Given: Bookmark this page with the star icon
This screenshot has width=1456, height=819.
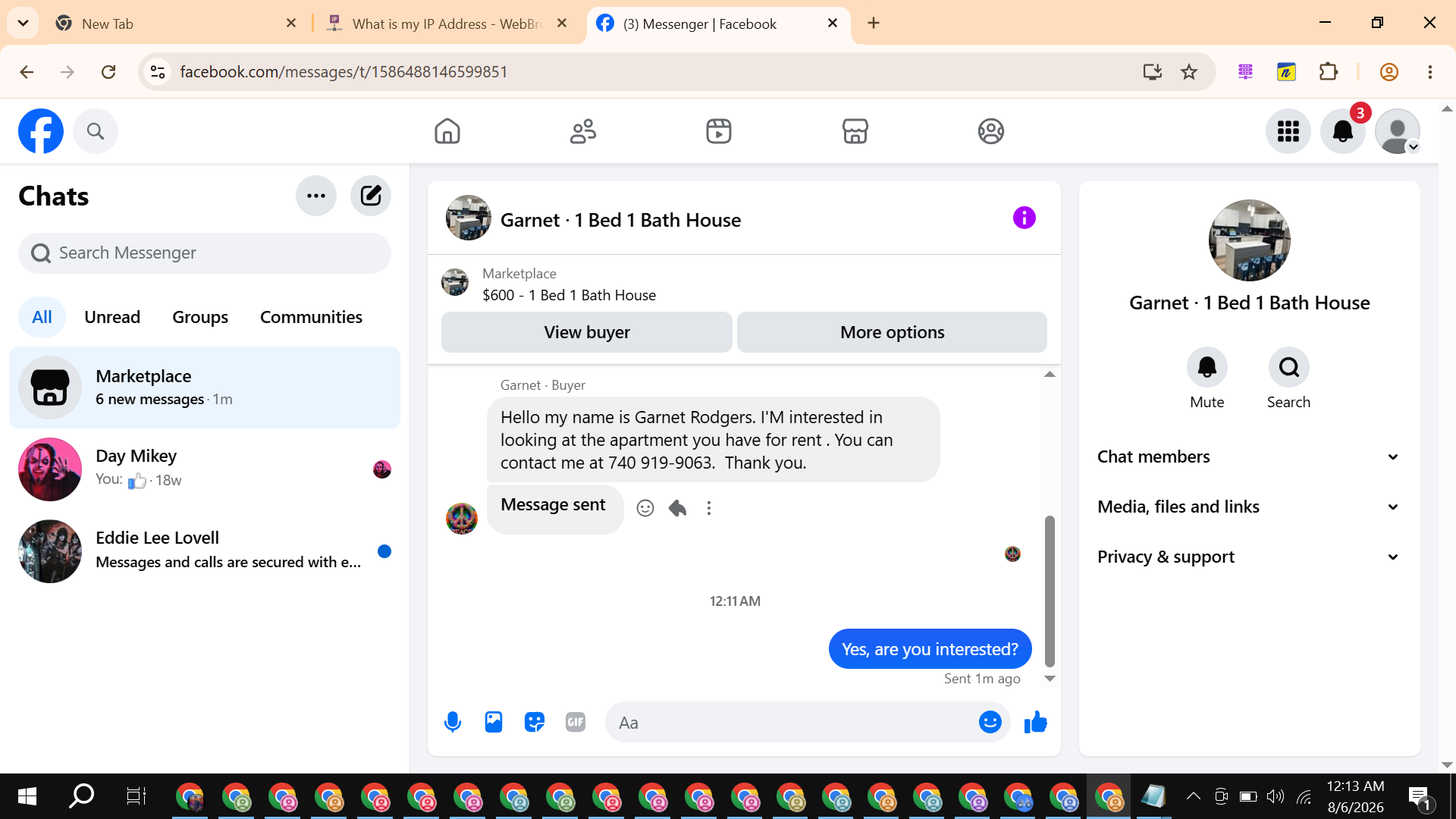Looking at the screenshot, I should 1189,72.
